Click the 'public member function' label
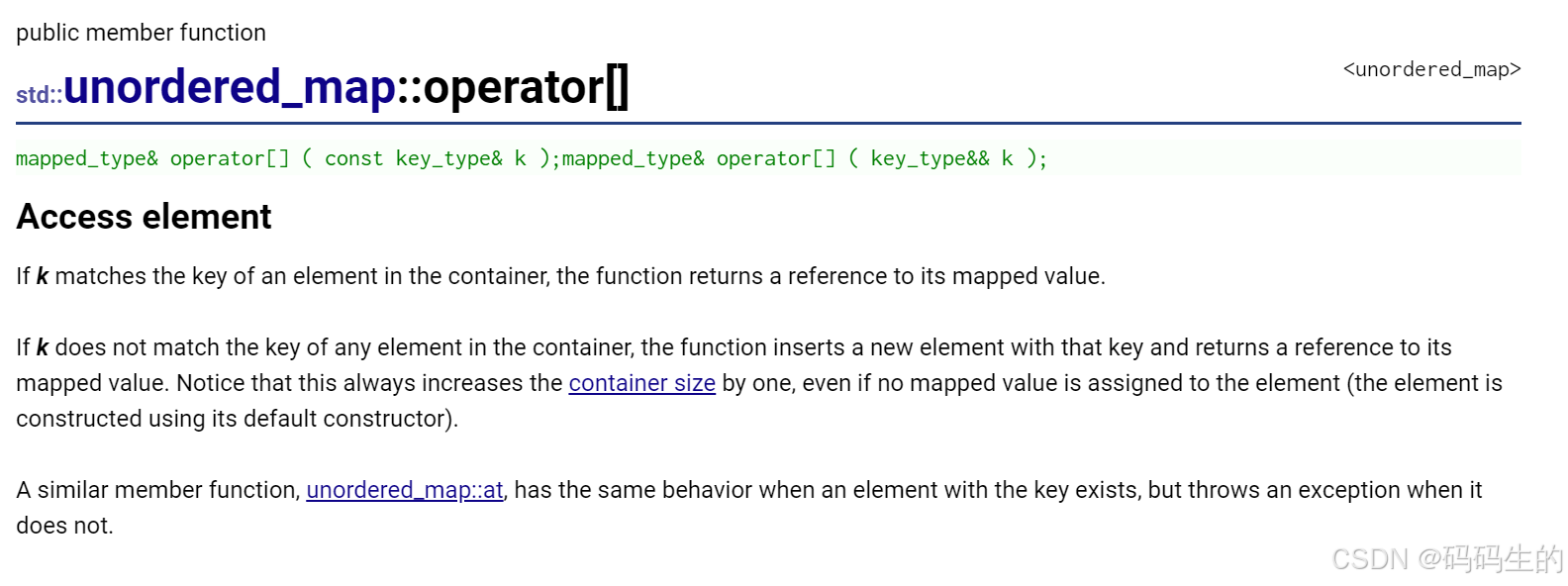Image resolution: width=1568 pixels, height=586 pixels. (x=141, y=33)
